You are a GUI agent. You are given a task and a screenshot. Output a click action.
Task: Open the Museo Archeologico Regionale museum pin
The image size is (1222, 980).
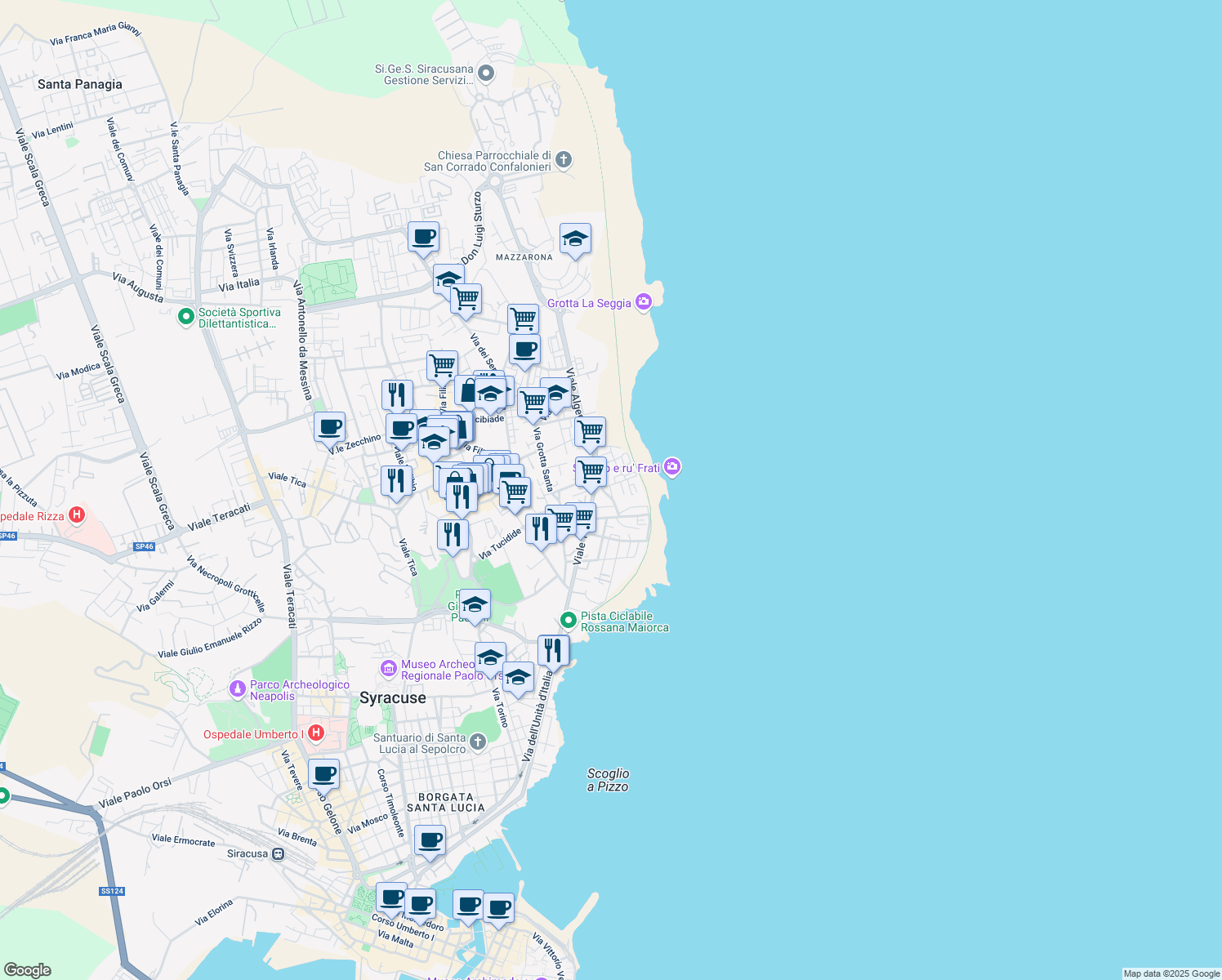click(389, 669)
